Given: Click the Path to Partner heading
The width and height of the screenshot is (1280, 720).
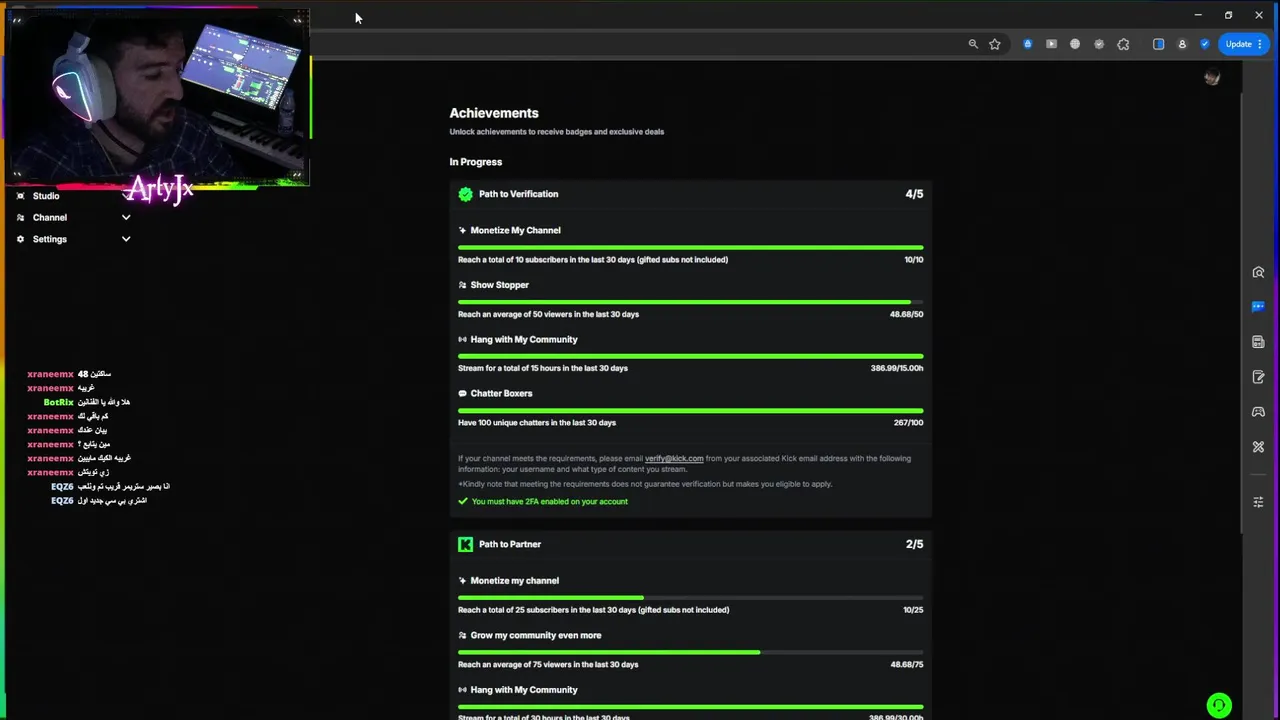Looking at the screenshot, I should (x=510, y=544).
